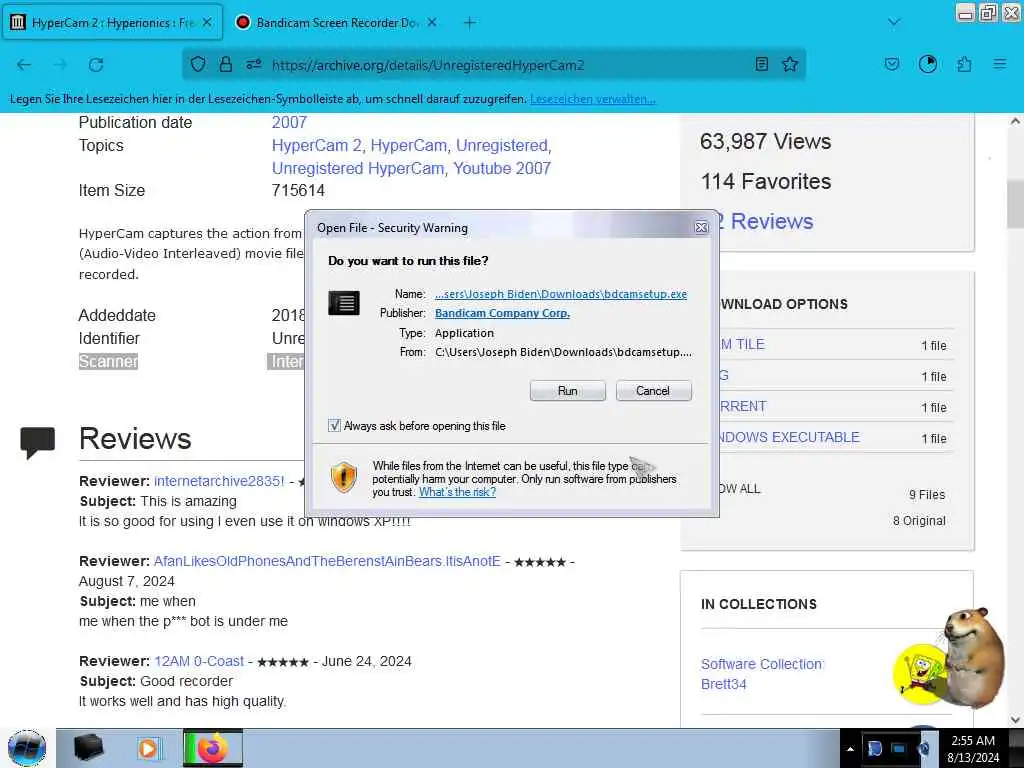1024x768 pixels.
Task: Open the site permissions icon in address bar
Action: [253, 64]
